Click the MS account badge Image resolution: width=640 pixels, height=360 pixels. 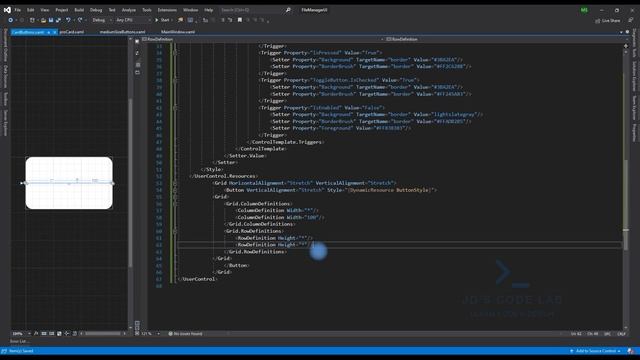click(x=584, y=10)
